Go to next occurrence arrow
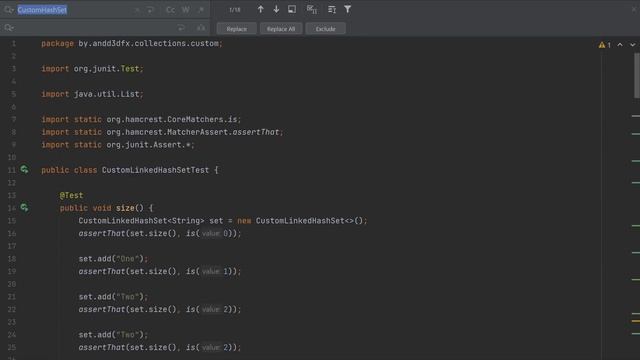The height and width of the screenshot is (360, 640). point(276,9)
